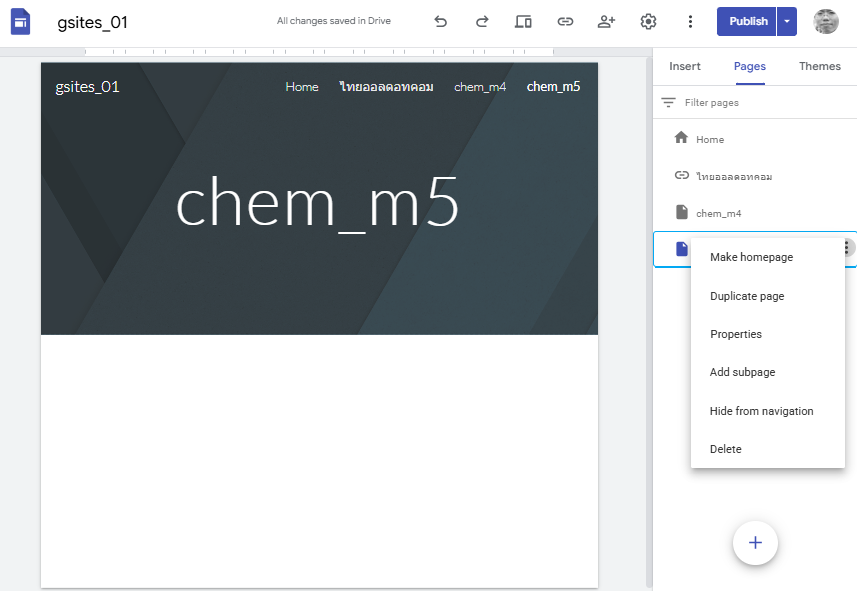
Task: Redo the last action
Action: [482, 22]
